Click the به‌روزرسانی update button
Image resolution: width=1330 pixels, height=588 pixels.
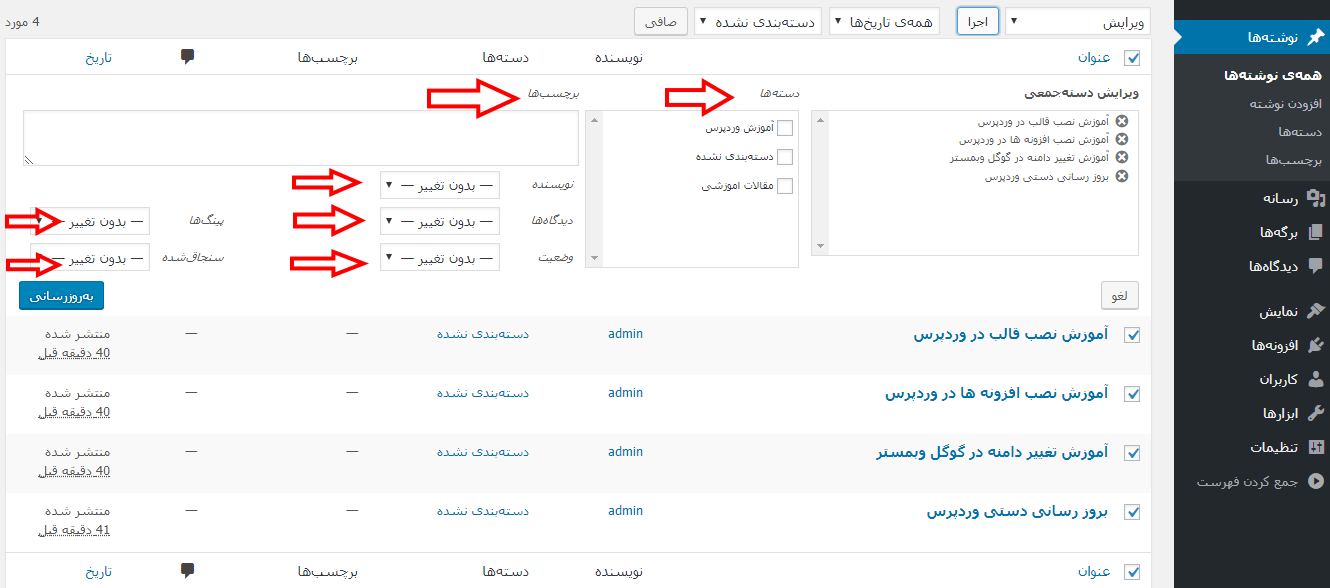[61, 296]
